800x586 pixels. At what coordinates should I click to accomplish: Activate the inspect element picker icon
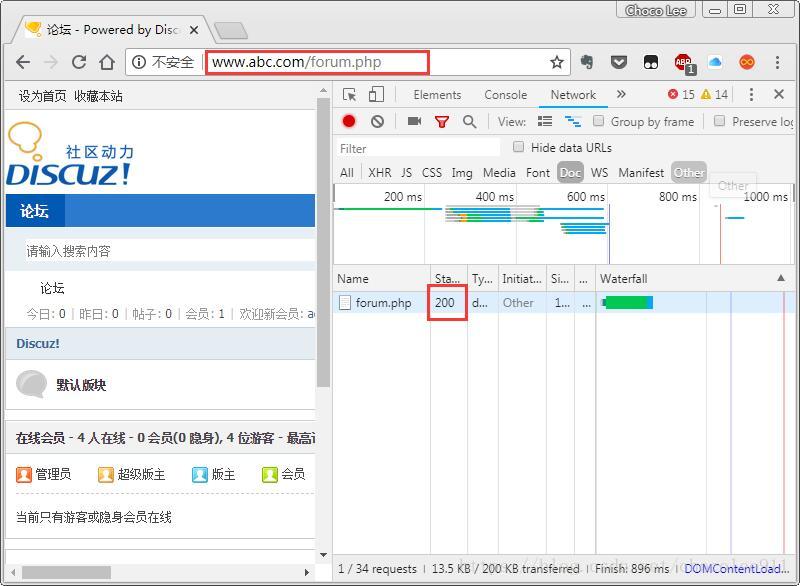[x=349, y=94]
